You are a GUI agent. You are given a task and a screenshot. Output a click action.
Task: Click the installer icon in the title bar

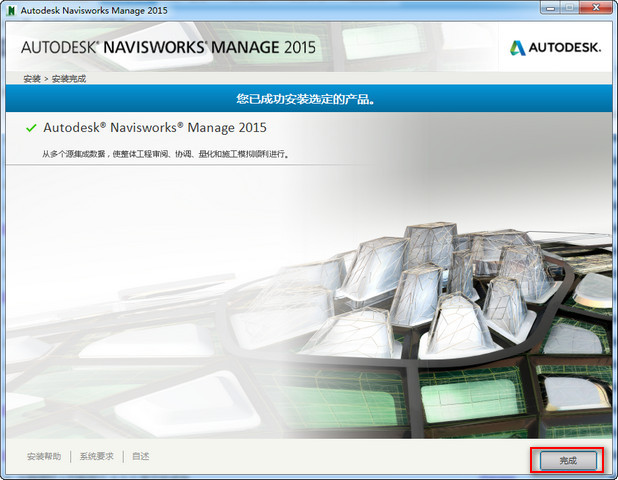[11, 10]
